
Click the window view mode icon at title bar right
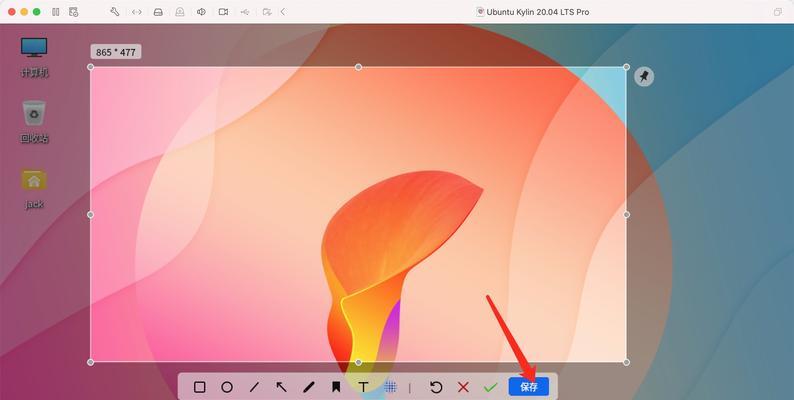[x=778, y=12]
